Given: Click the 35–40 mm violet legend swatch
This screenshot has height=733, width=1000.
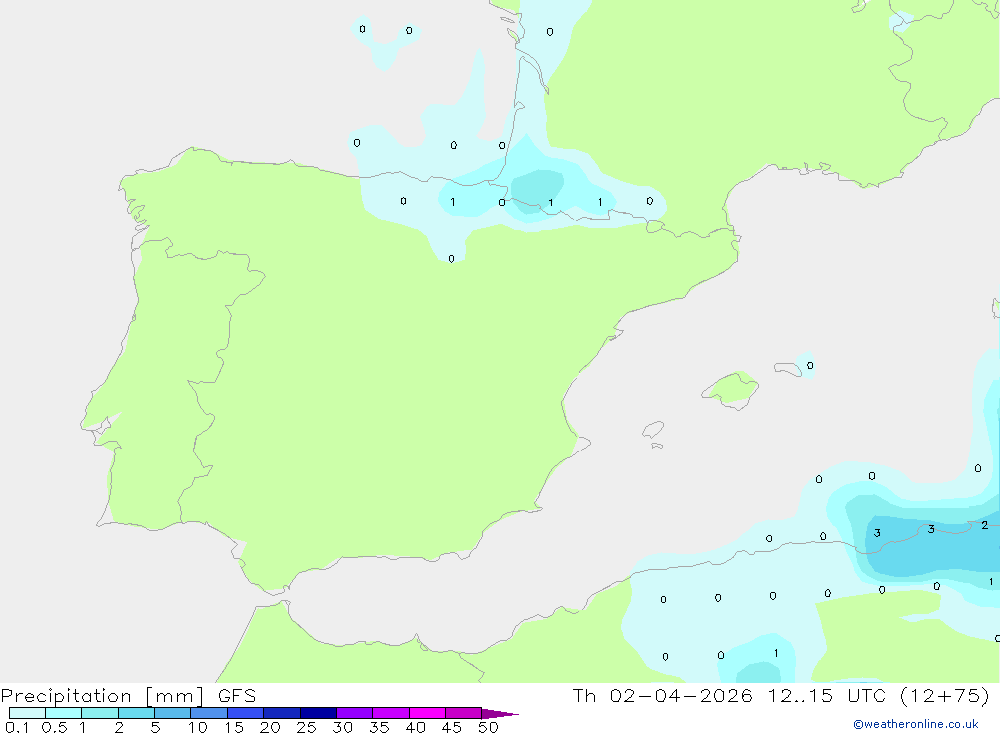Looking at the screenshot, I should [390, 713].
